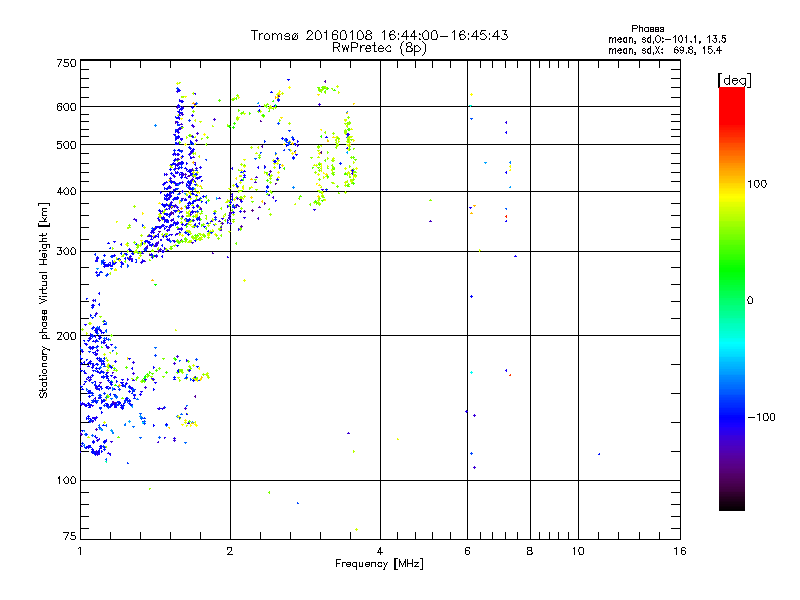Click the y-axis label '75'
This screenshot has height=600, width=800.
(70, 536)
